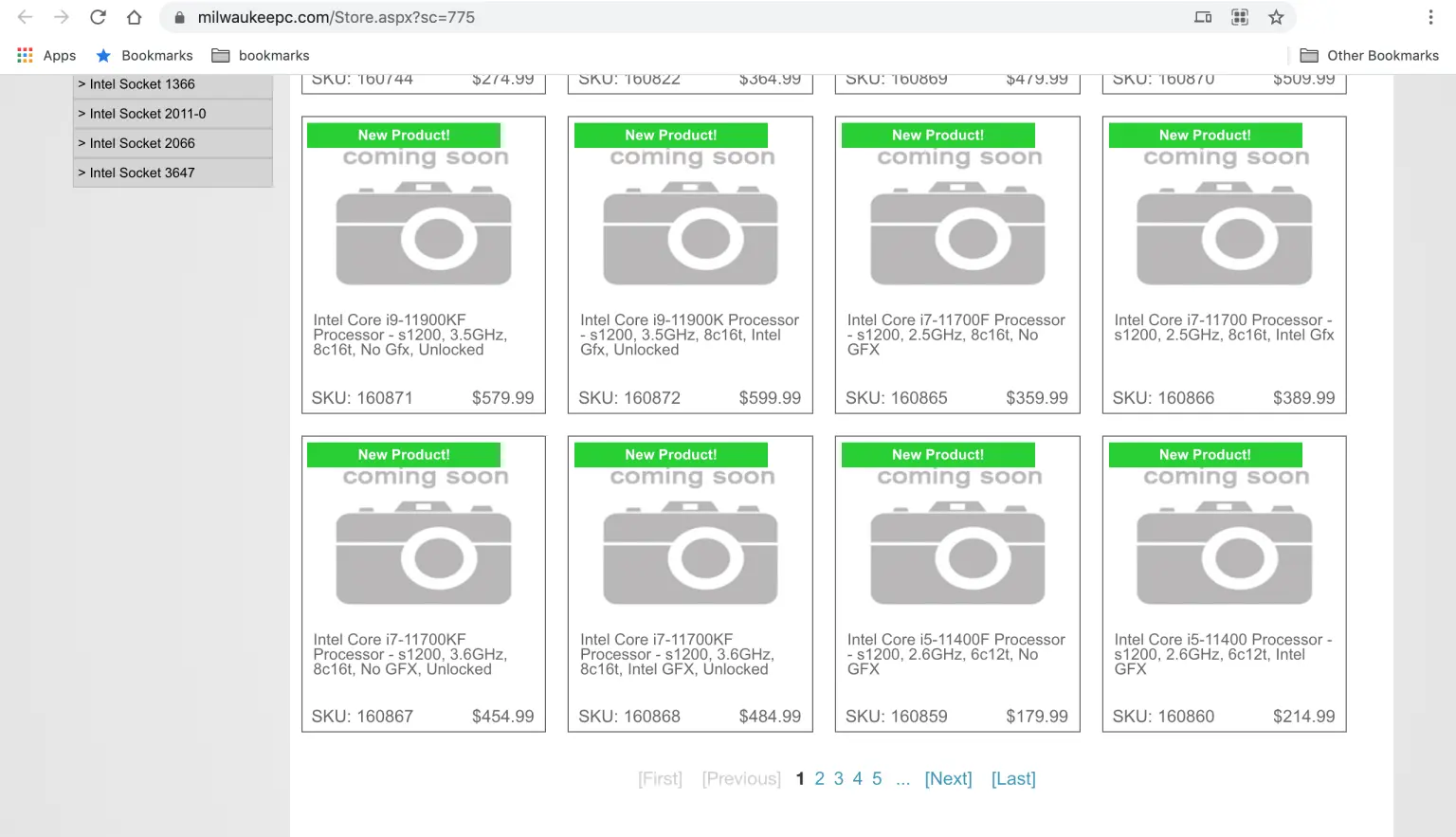
Task: Click the Intel Core i5-11400F Processor title
Action: coord(956,654)
